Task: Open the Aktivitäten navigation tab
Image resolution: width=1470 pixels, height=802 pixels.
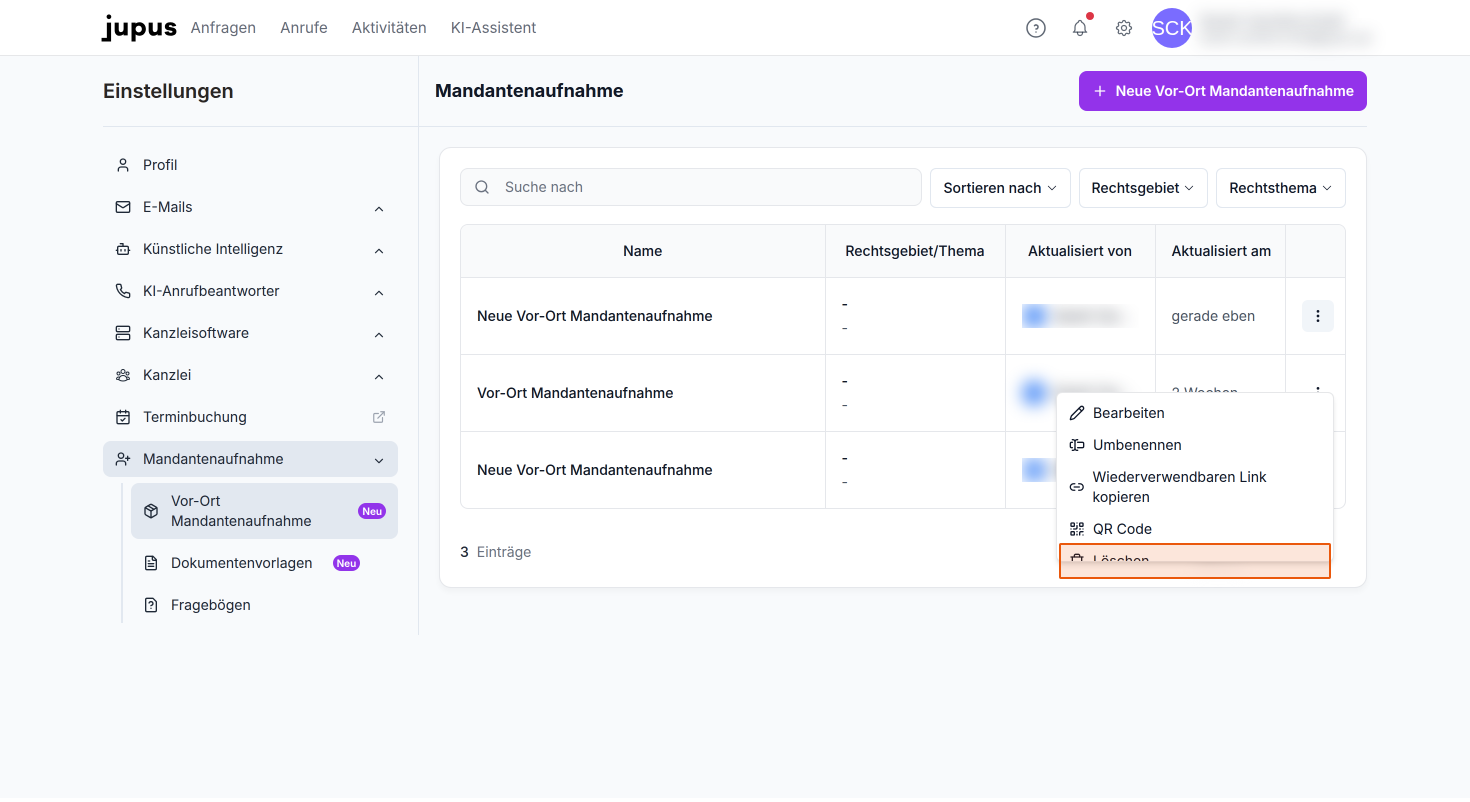Action: [389, 28]
